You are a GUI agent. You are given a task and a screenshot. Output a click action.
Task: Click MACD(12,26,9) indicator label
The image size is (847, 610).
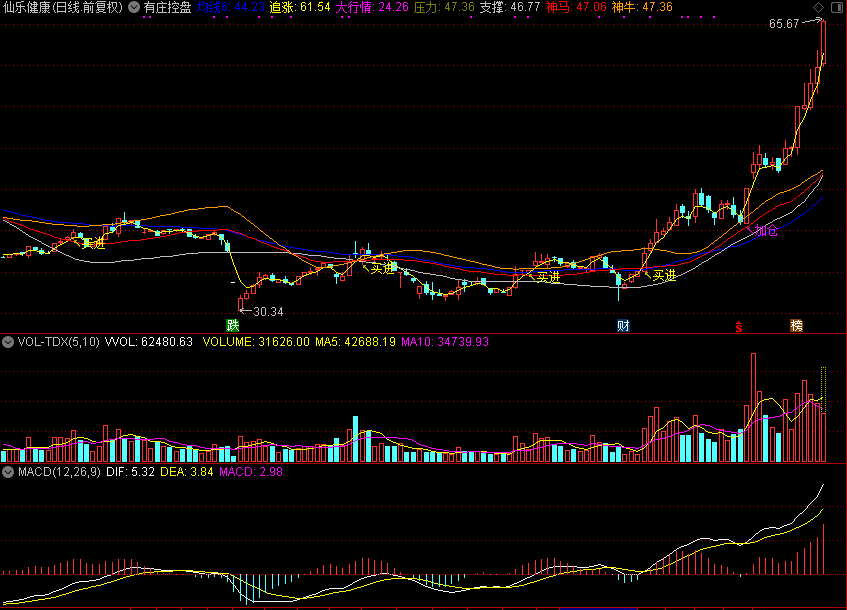pyautogui.click(x=59, y=472)
